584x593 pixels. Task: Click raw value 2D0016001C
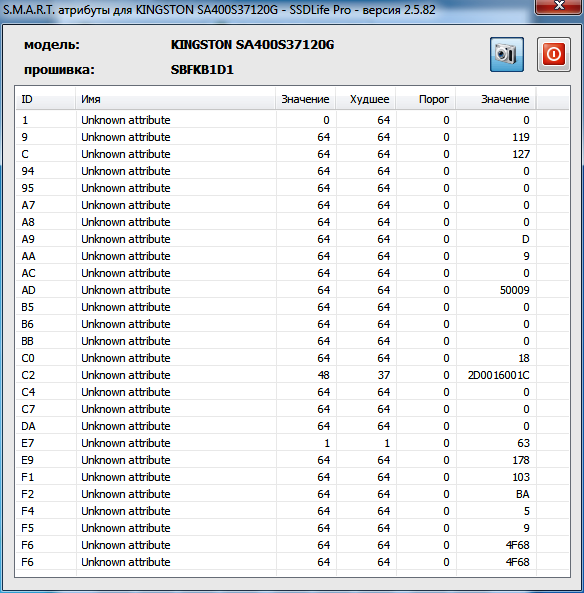coord(499,375)
